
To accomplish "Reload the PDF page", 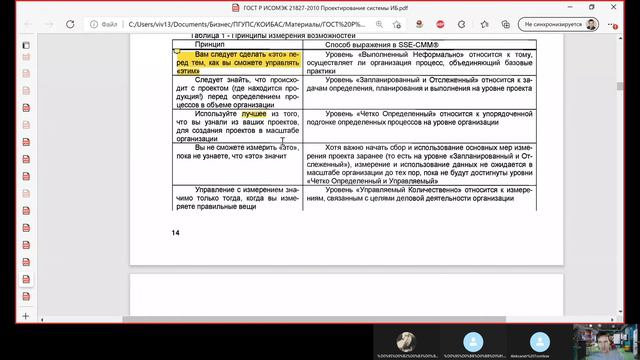I will pos(70,24).
